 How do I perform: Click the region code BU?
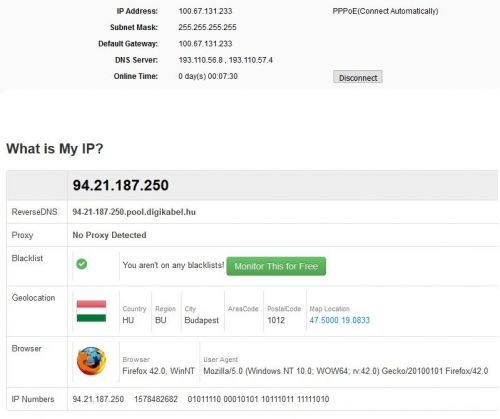click(x=160, y=320)
